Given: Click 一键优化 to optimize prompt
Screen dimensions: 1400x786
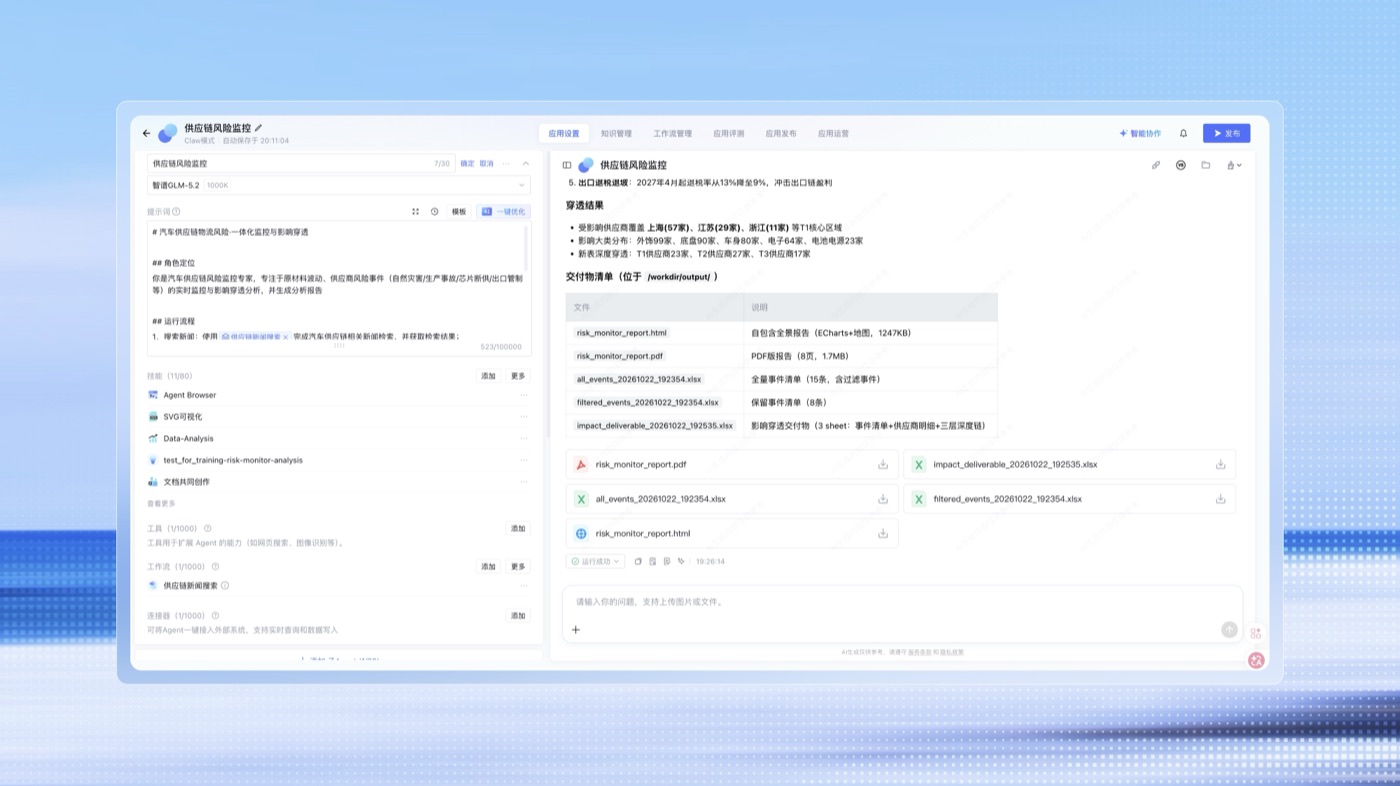Looking at the screenshot, I should (x=503, y=212).
